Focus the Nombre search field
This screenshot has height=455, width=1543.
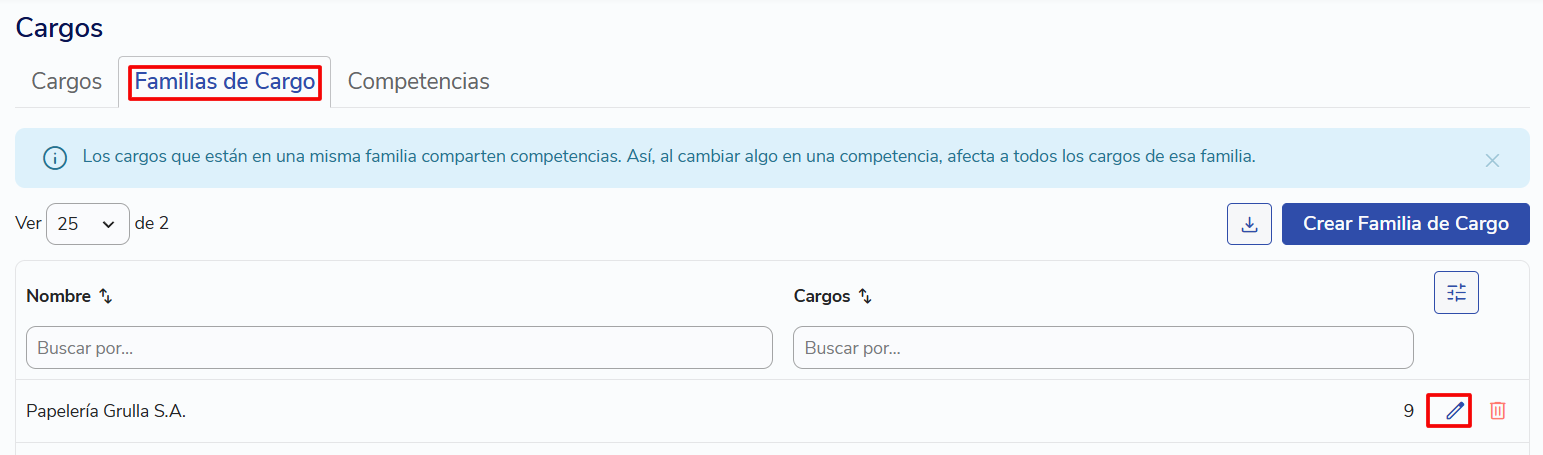[x=399, y=347]
